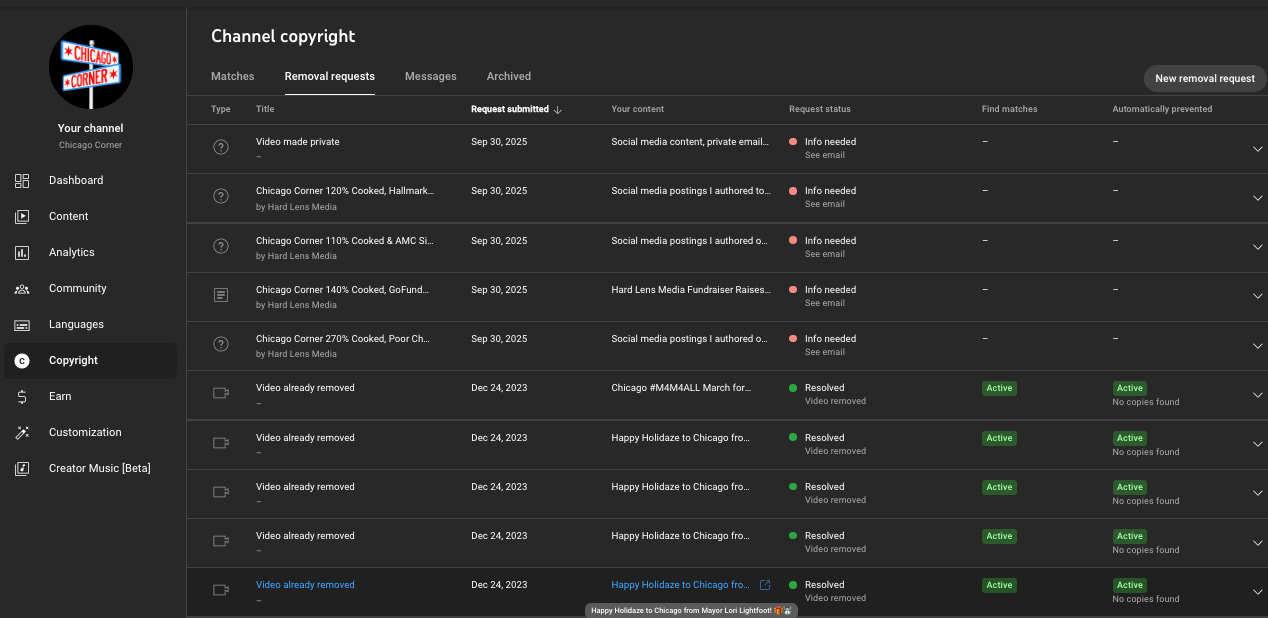1268x618 pixels.
Task: Click the Automatically prevented column header
Action: coord(1162,110)
